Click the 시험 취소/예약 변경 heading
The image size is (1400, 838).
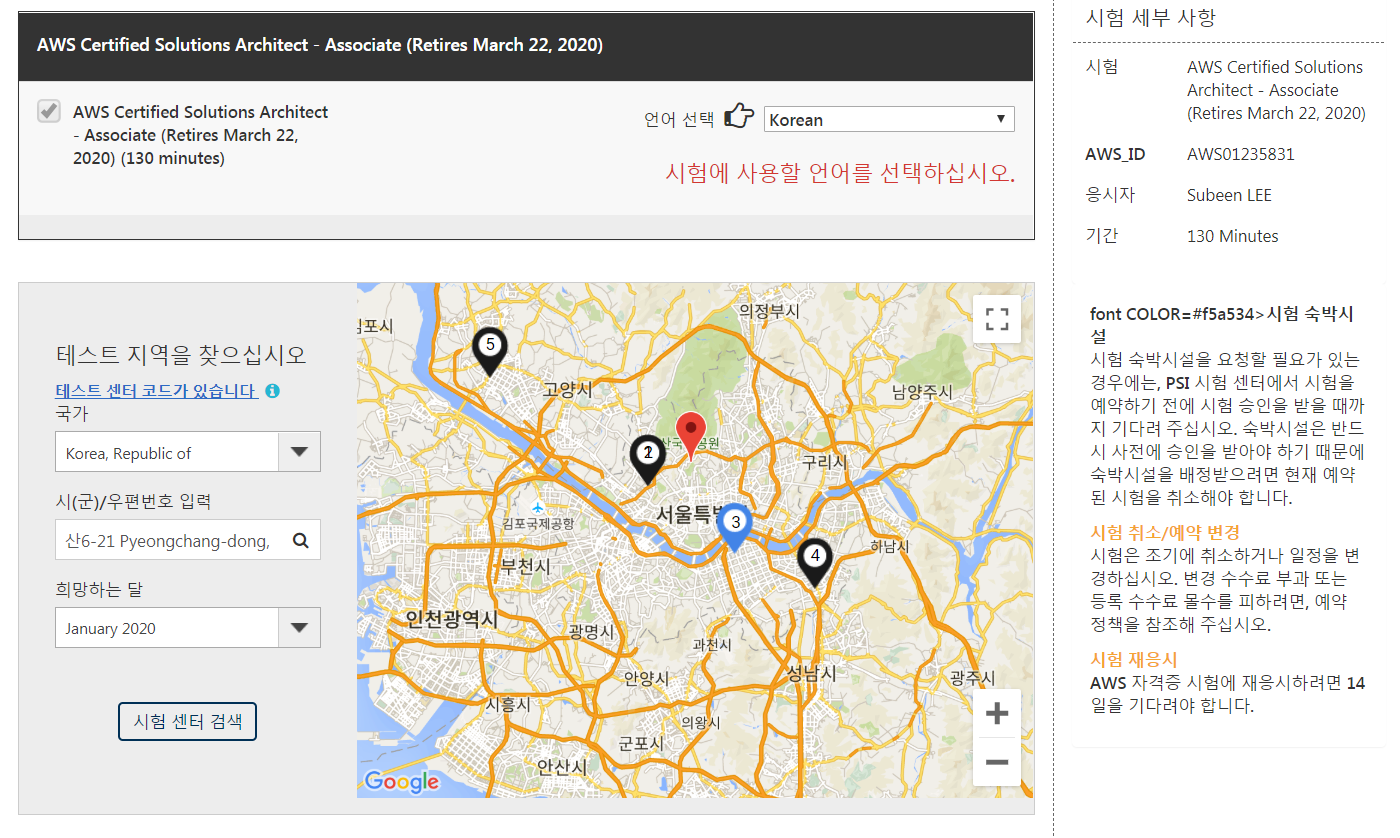click(x=1165, y=532)
